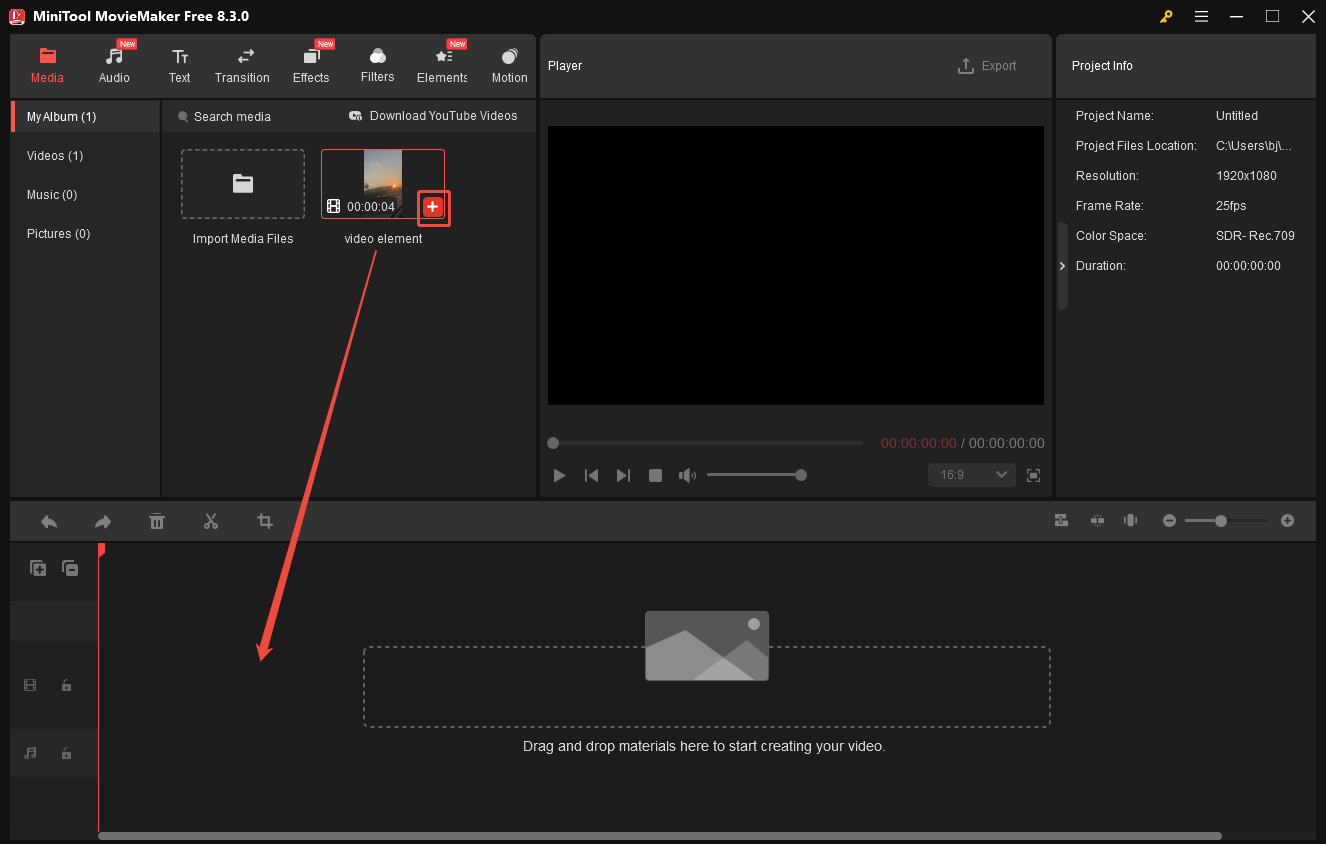
Task: Click the Delete trash icon
Action: 157,521
